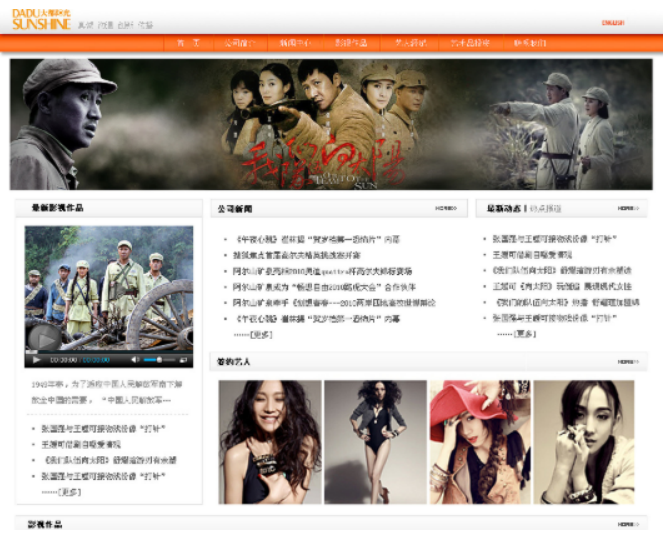Open MORE link in 签约艺人 header
The width and height of the screenshot is (666, 536).
(628, 362)
